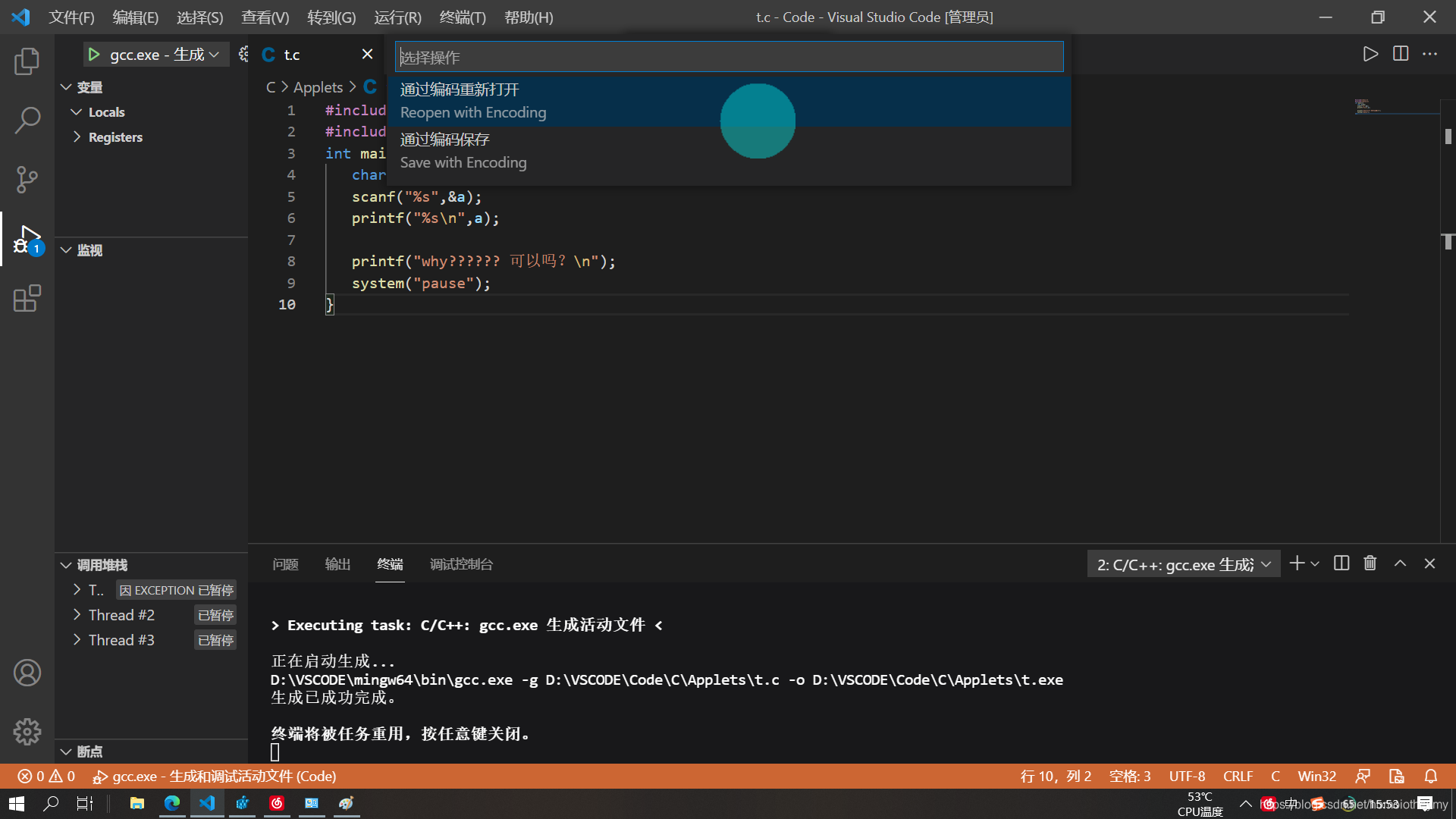Open the Source Control view

[27, 180]
